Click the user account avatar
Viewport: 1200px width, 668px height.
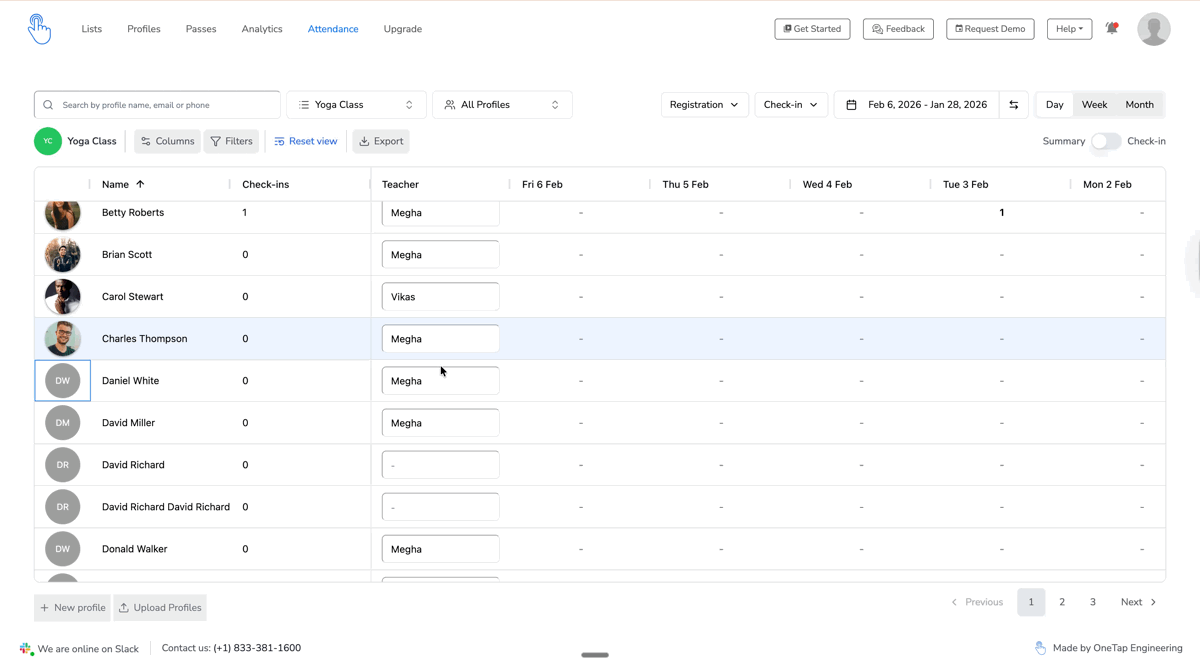[x=1153, y=29]
